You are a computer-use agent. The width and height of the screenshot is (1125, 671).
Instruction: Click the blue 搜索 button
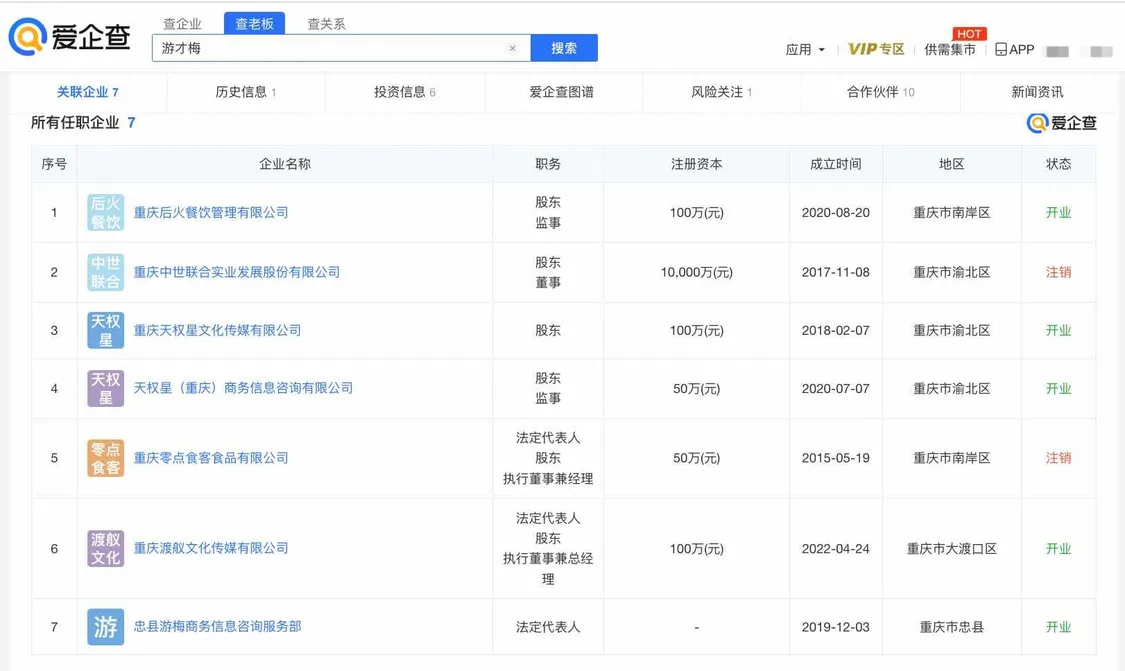tap(564, 48)
